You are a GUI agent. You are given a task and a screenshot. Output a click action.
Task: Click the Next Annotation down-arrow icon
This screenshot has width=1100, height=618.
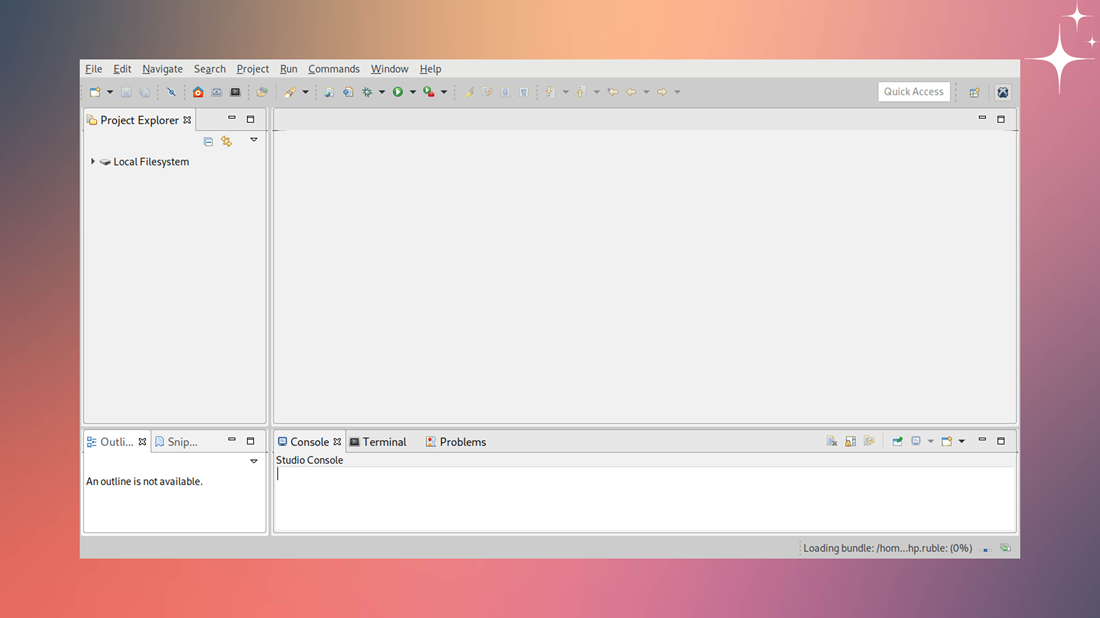tap(550, 92)
